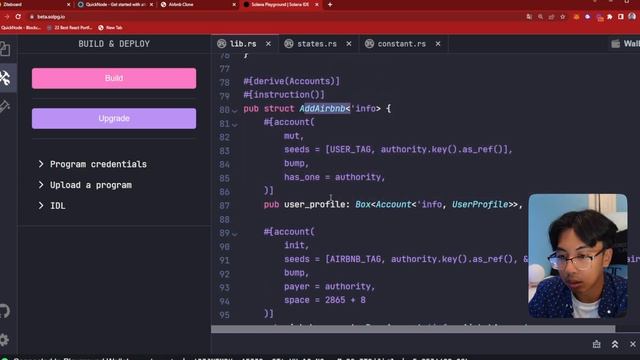Click '#[instruction()]' on line 79
Viewport: 640px width, 360px height.
tap(284, 95)
